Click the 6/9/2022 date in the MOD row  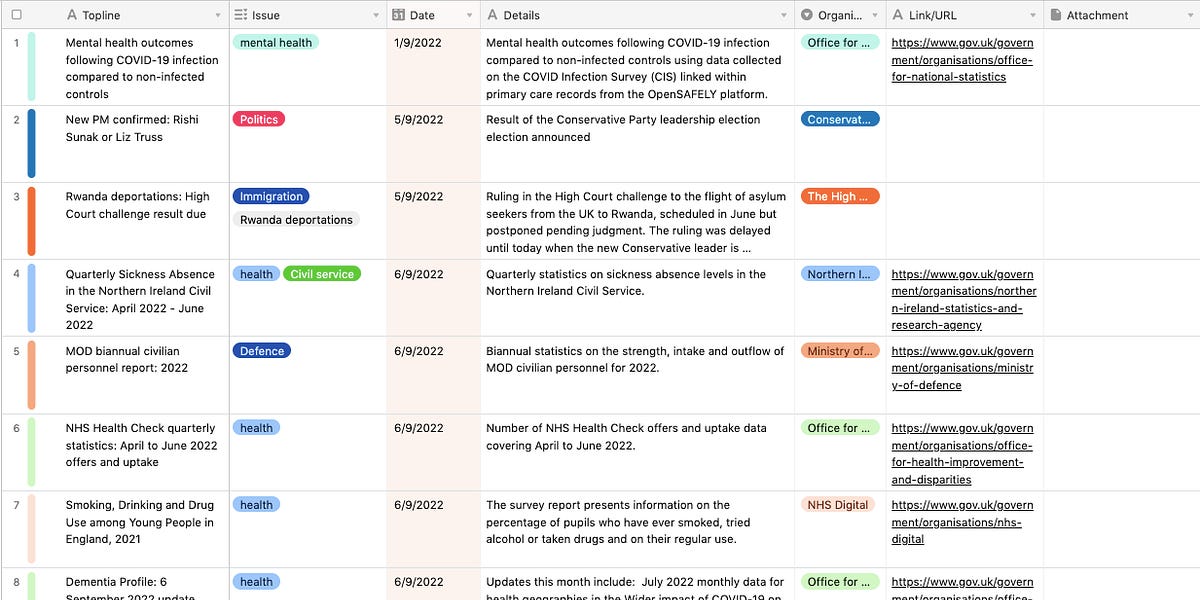click(x=418, y=351)
